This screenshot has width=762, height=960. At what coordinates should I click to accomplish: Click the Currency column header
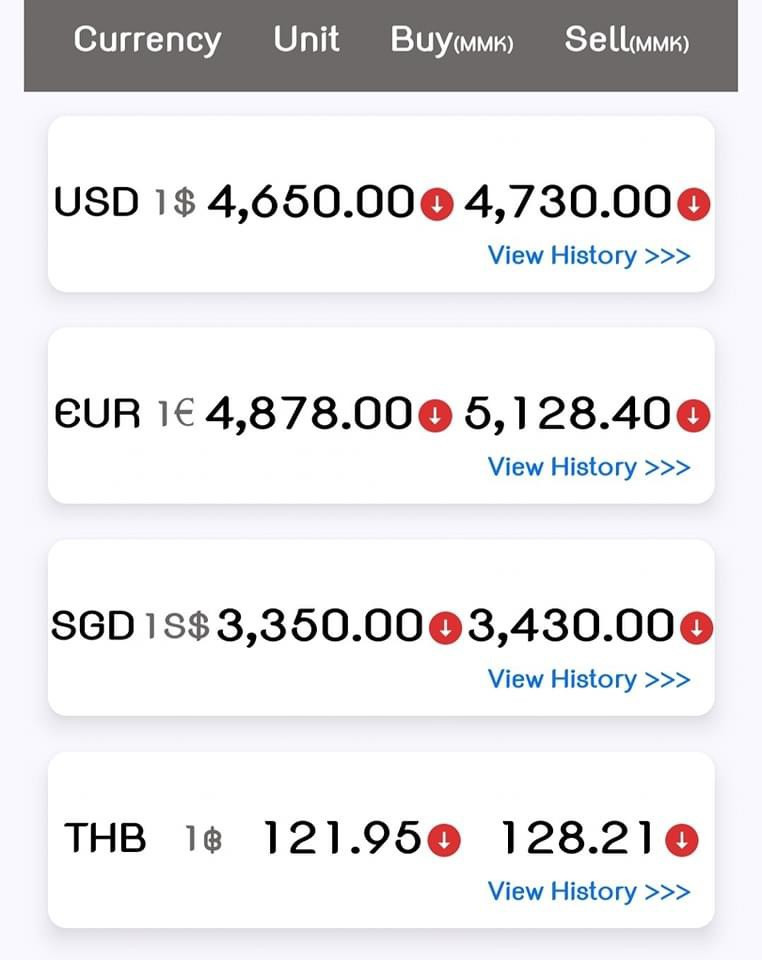point(147,40)
